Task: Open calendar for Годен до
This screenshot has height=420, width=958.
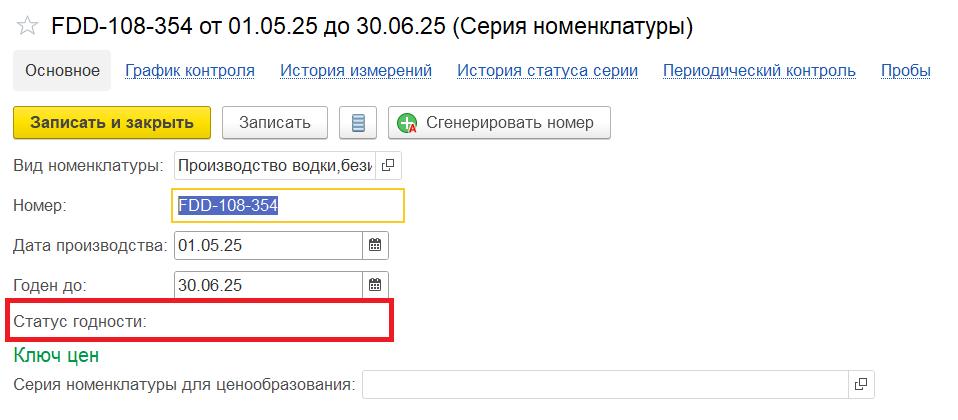Action: click(x=375, y=285)
